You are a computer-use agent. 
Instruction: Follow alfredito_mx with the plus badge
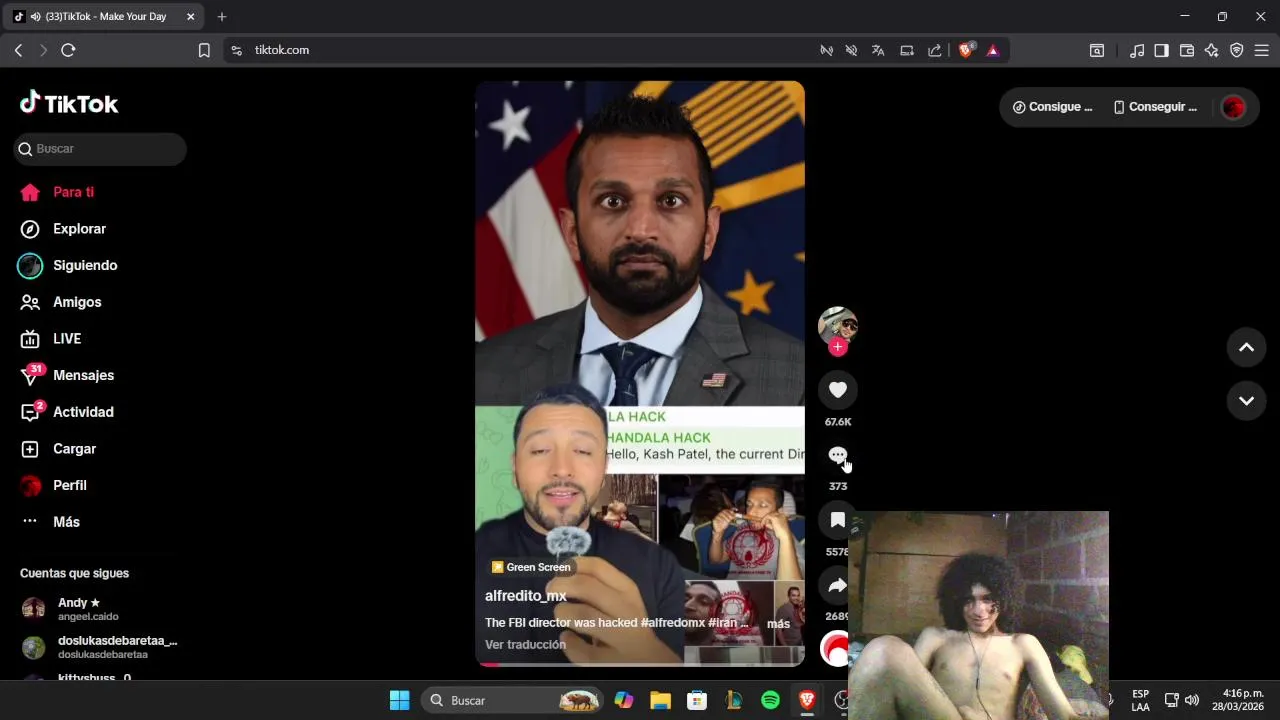click(x=838, y=347)
